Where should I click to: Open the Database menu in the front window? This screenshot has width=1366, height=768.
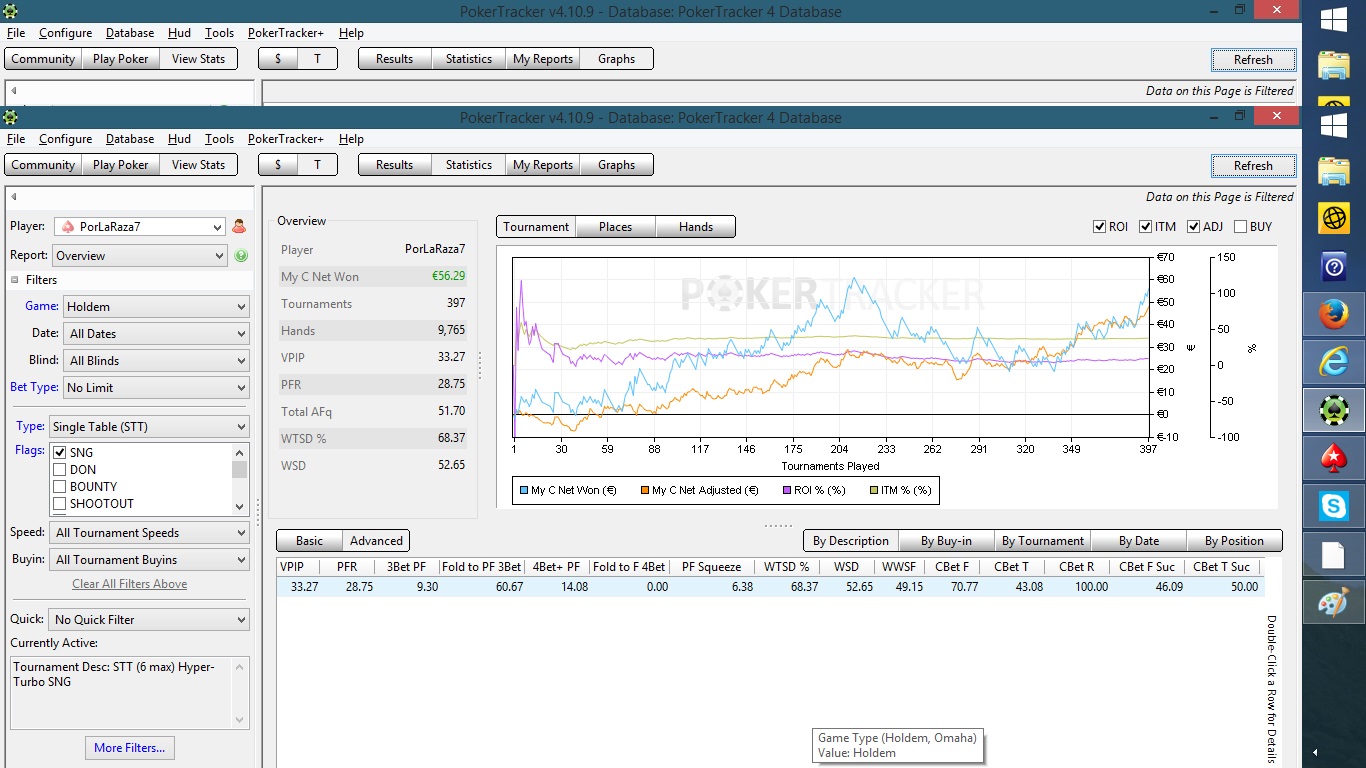(x=130, y=139)
